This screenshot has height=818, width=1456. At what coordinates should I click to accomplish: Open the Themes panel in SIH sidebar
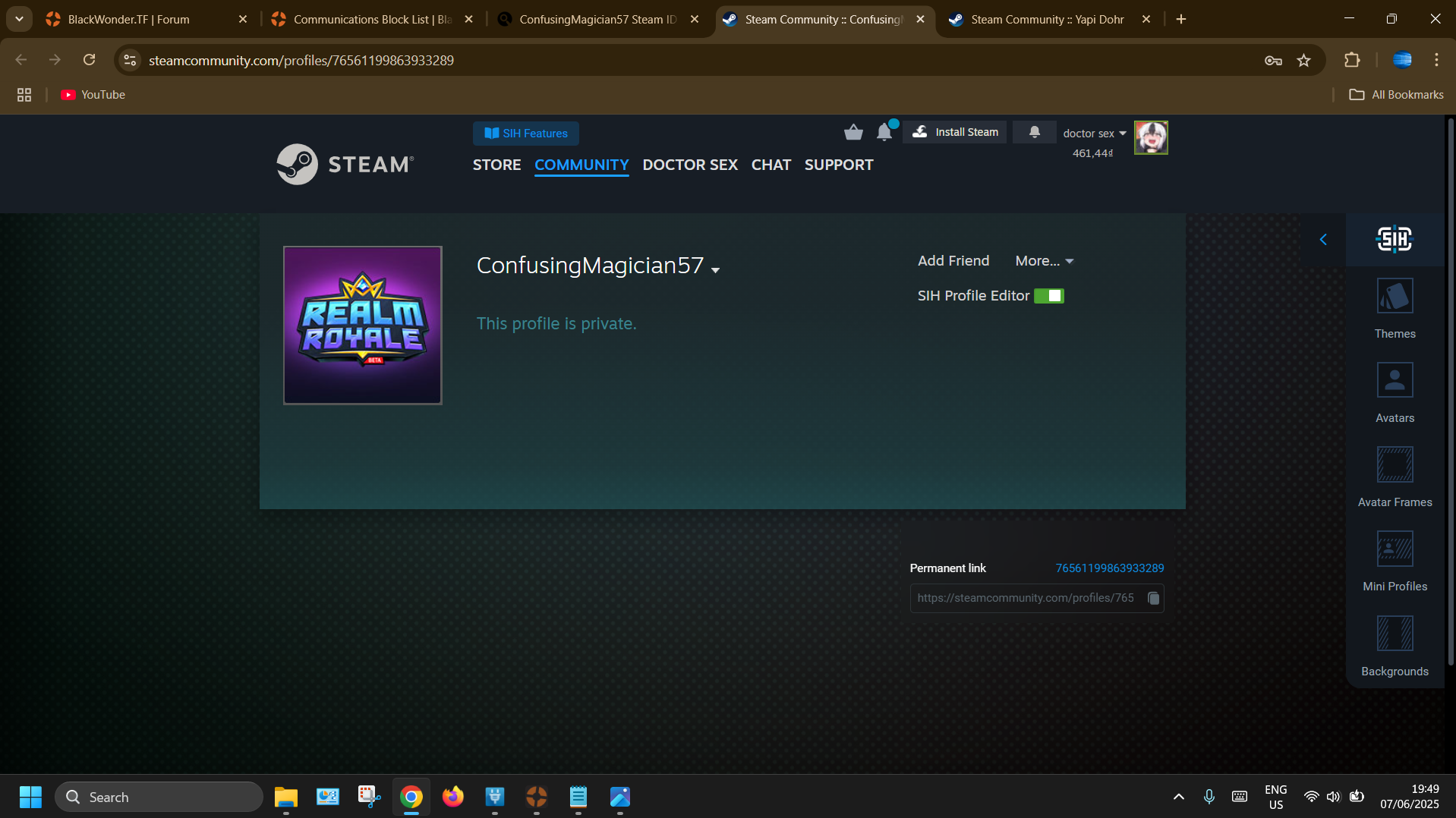pyautogui.click(x=1395, y=309)
